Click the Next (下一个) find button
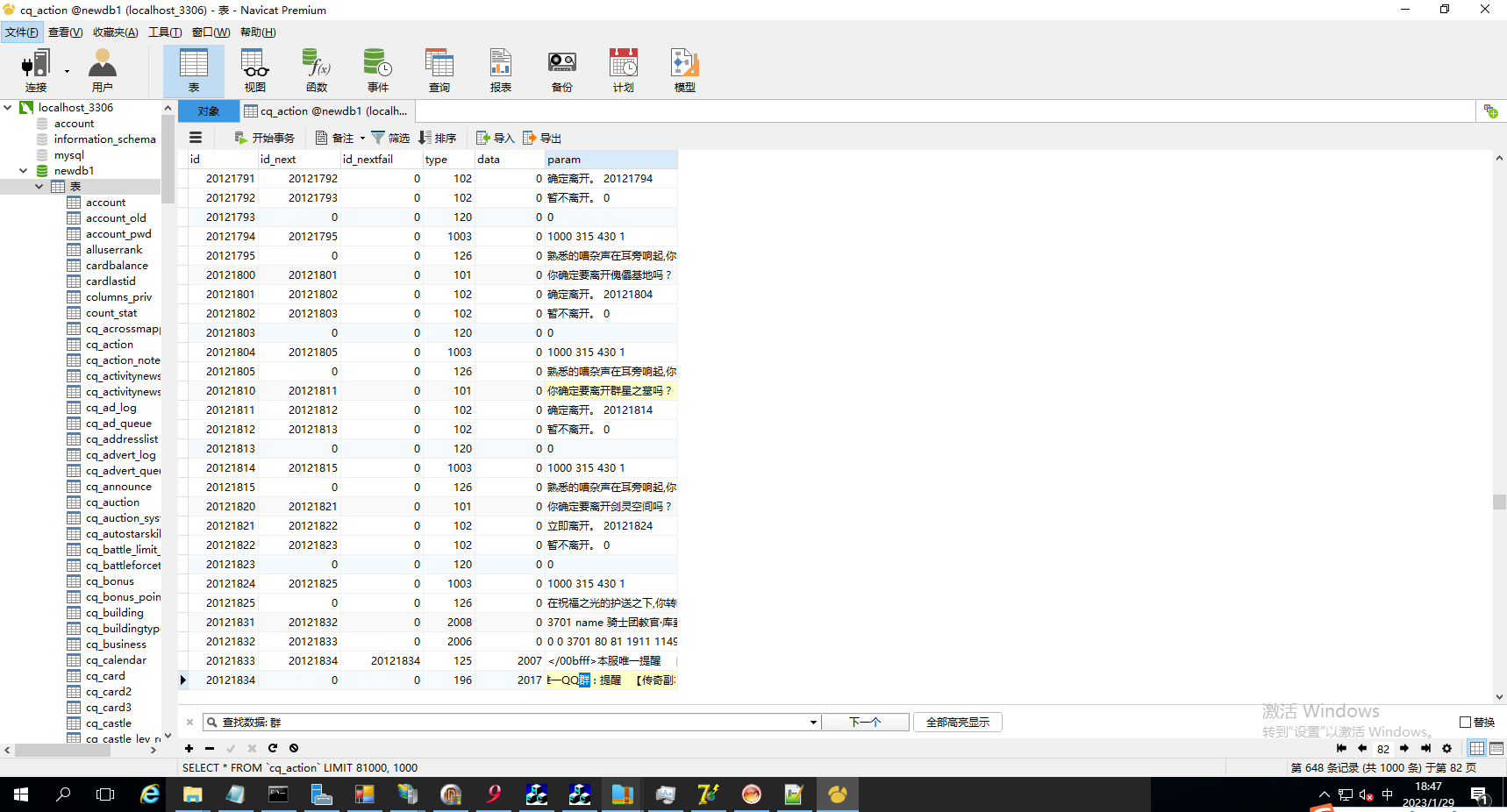Viewport: 1507px width, 812px height. point(866,723)
